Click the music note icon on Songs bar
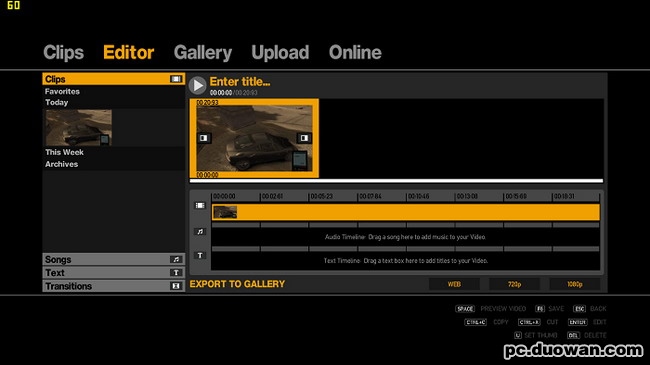This screenshot has height=365, width=650. [x=176, y=260]
